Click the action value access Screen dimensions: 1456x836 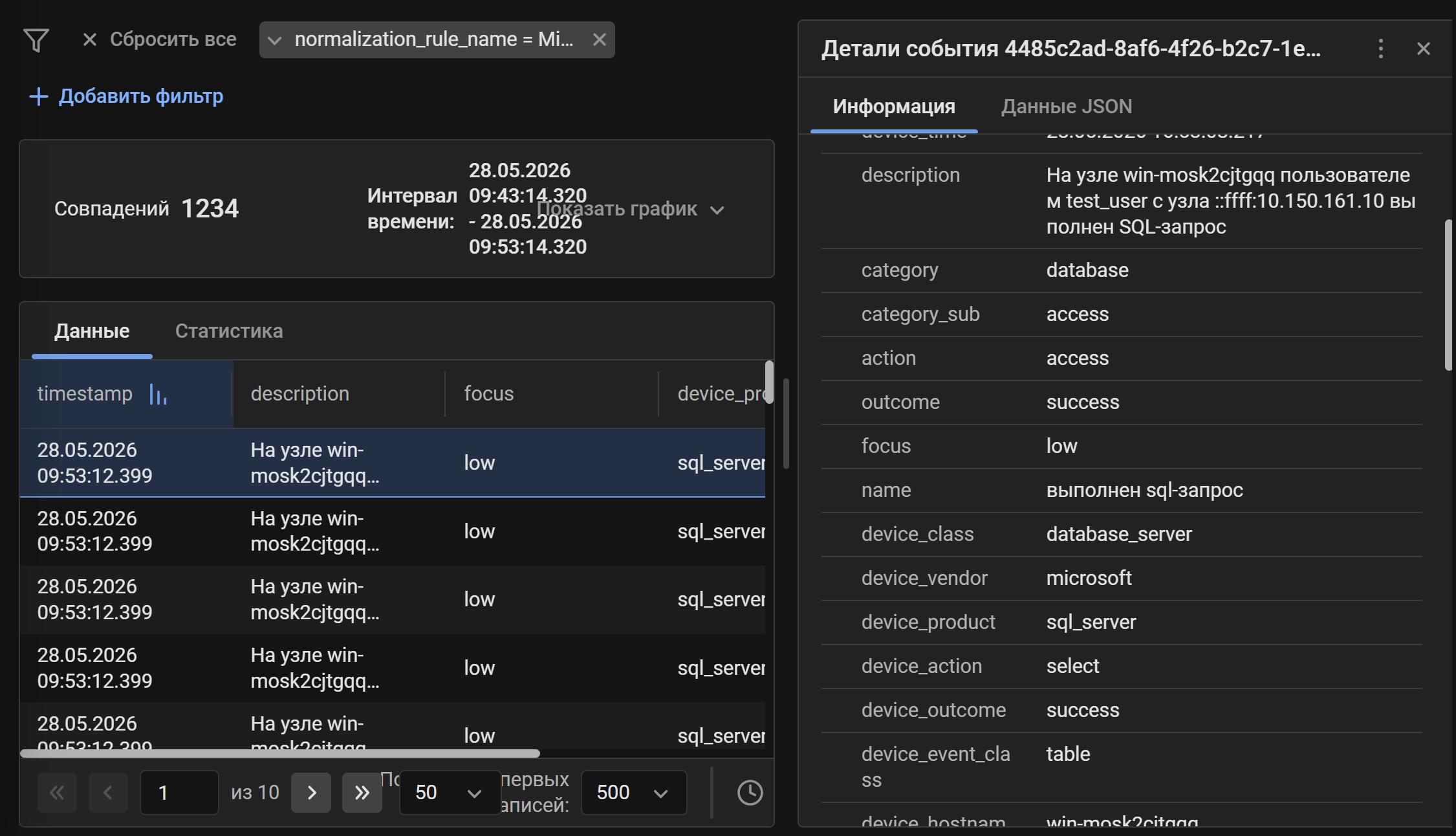coord(1078,358)
